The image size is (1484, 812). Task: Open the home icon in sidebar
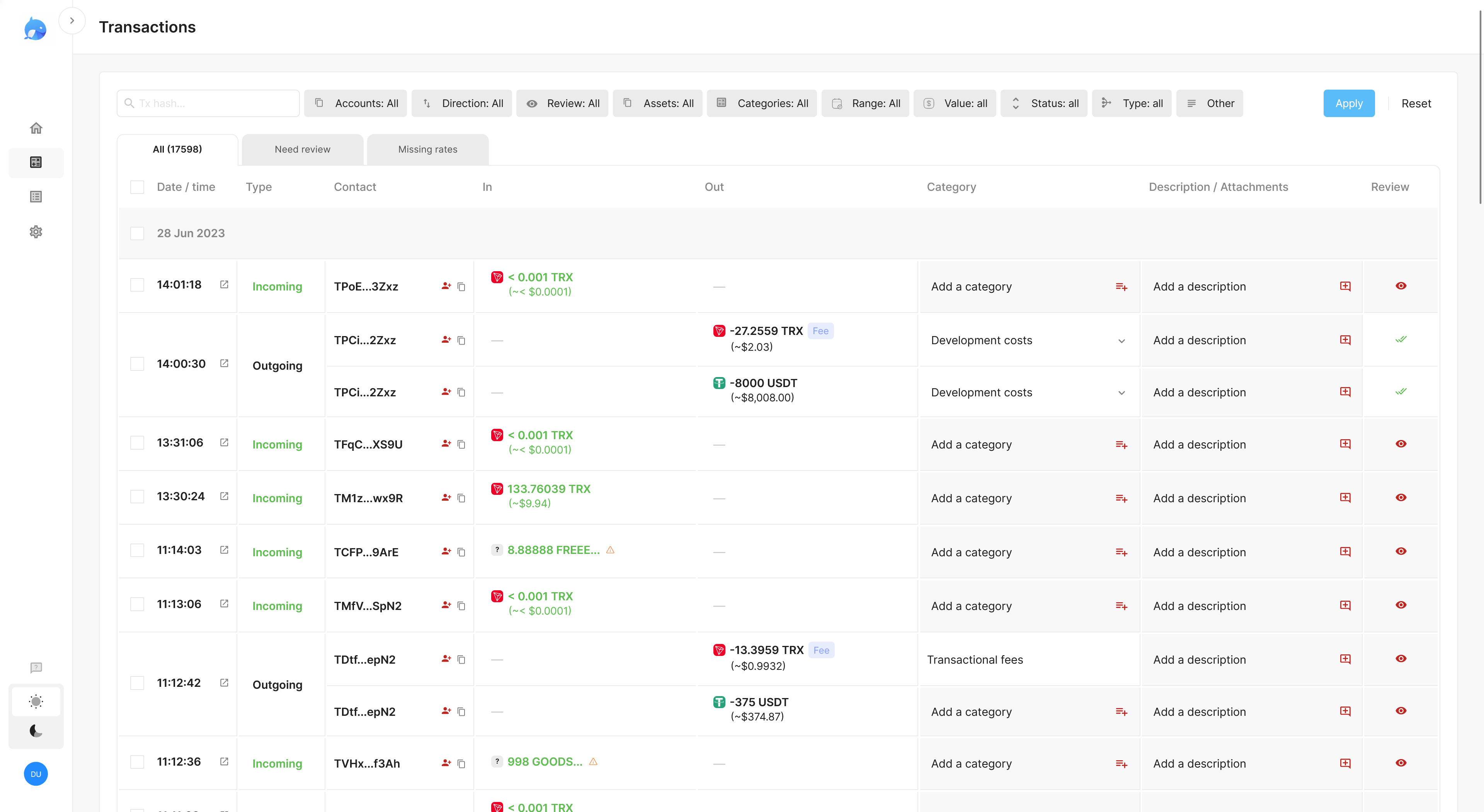click(x=36, y=128)
